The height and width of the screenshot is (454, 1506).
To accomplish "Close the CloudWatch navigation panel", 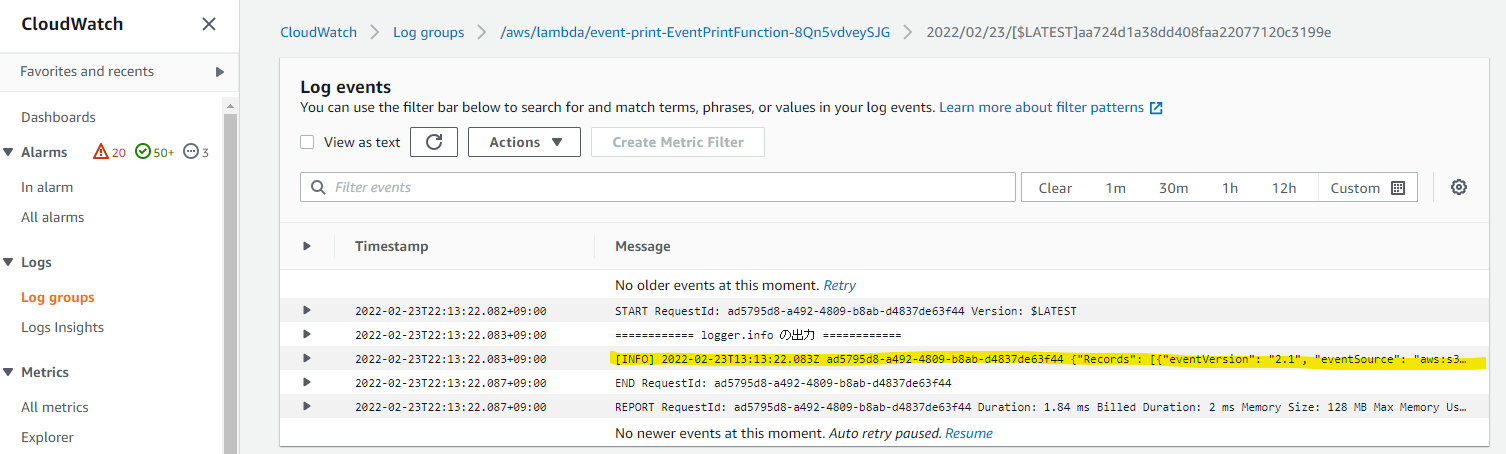I will [209, 24].
